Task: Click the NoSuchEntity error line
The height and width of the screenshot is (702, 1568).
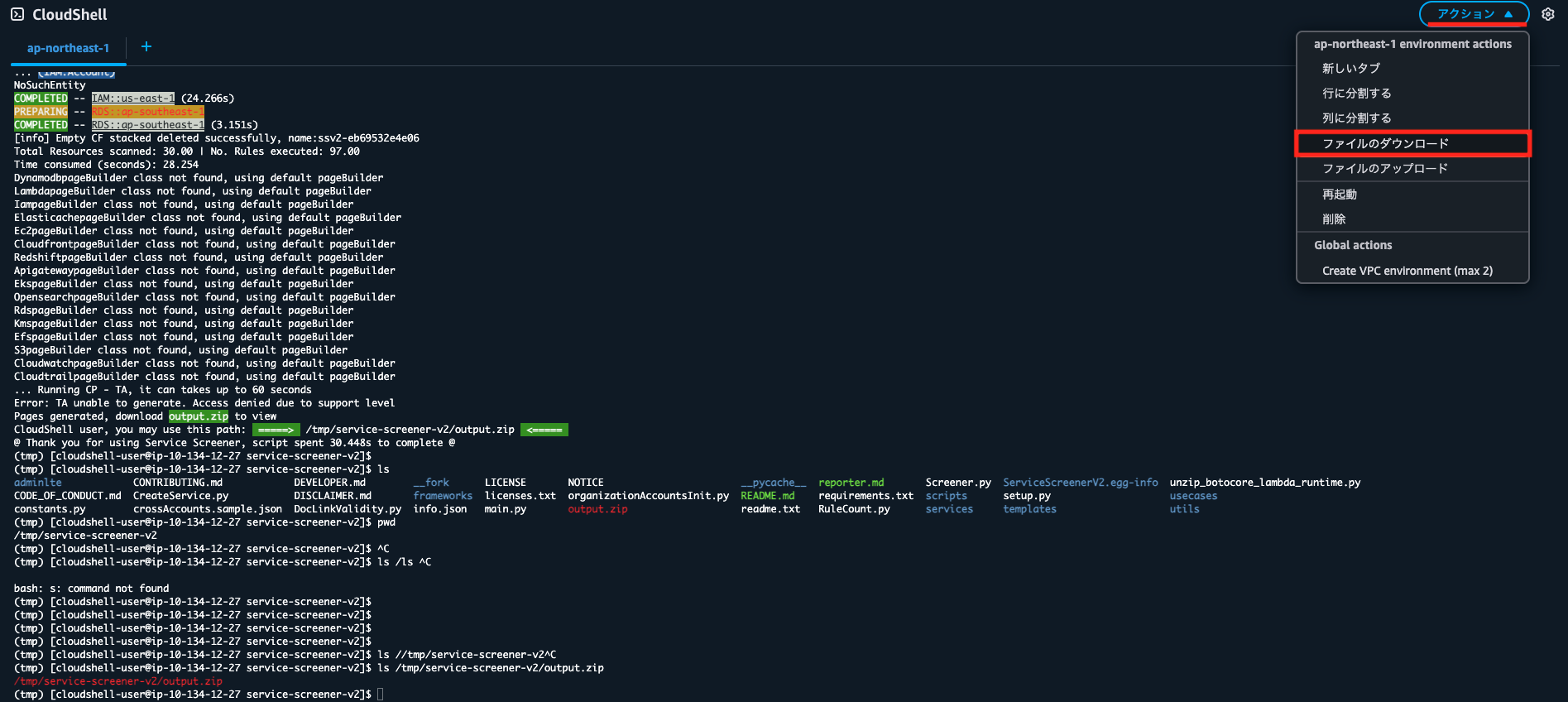Action: [x=50, y=85]
